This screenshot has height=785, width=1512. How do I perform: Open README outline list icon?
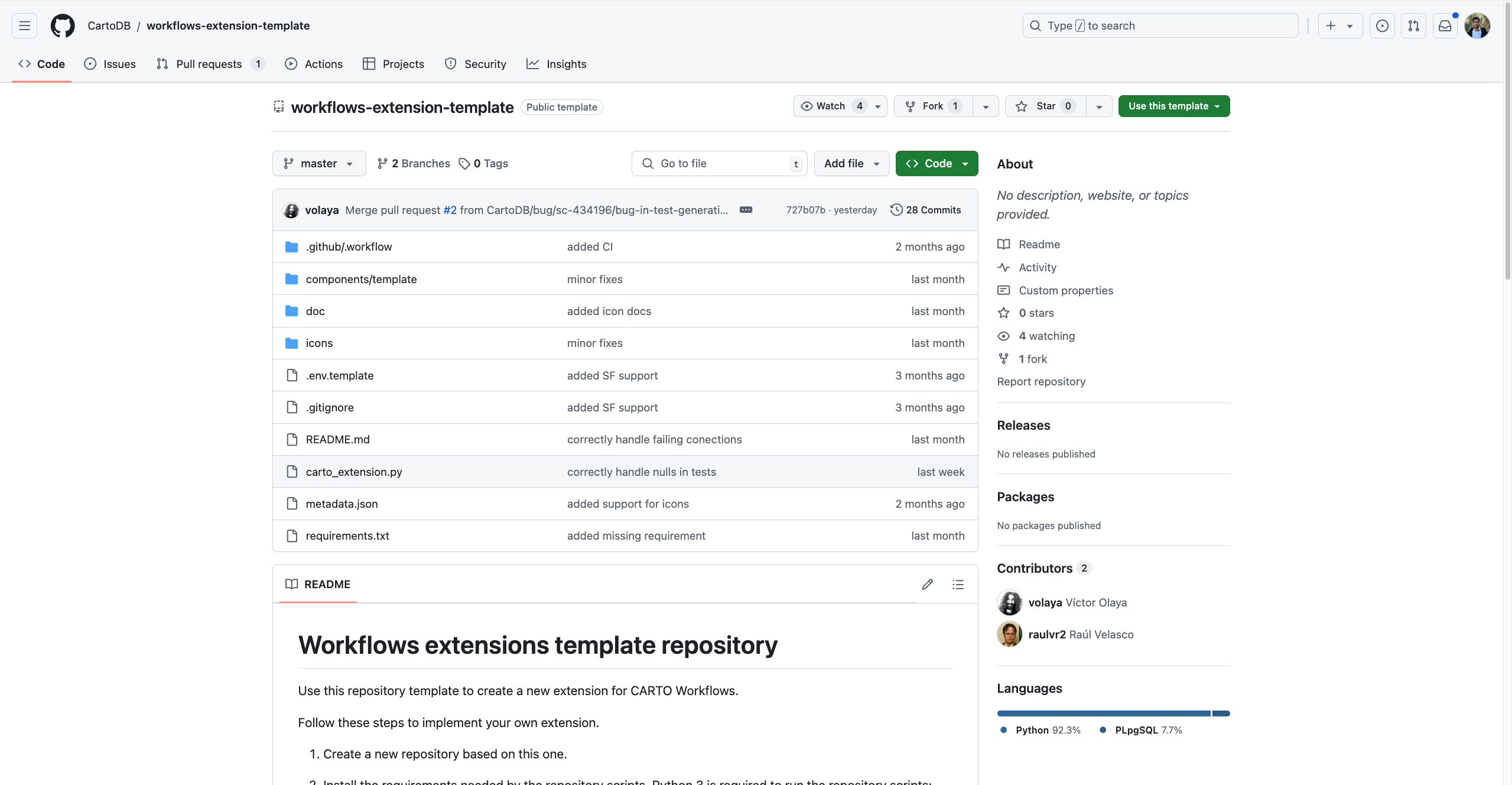pyautogui.click(x=958, y=584)
